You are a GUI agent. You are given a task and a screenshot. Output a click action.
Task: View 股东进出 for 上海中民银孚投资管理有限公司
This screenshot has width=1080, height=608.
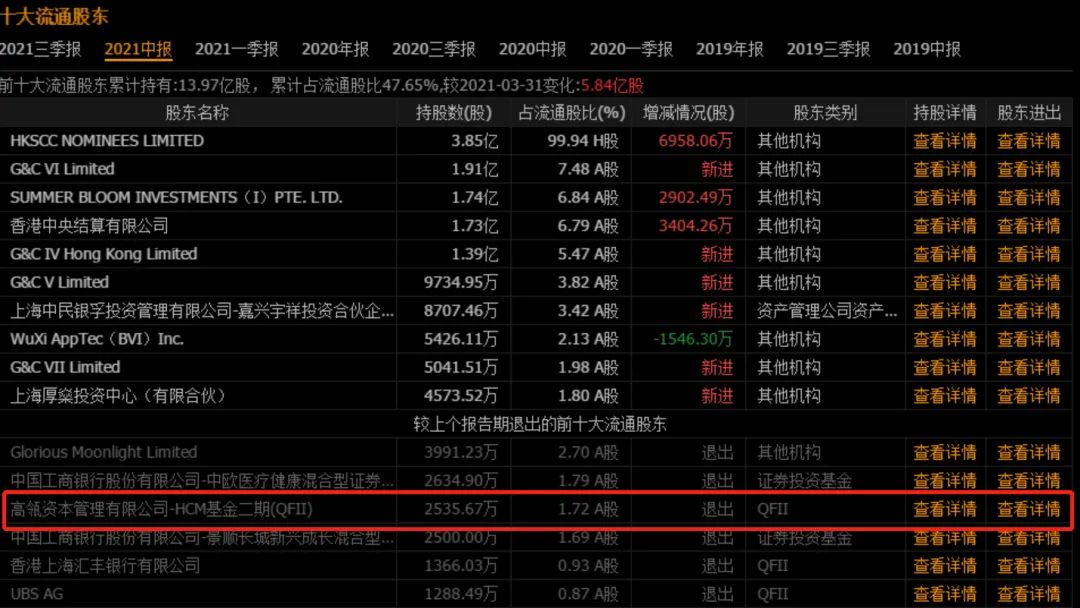tap(1029, 311)
